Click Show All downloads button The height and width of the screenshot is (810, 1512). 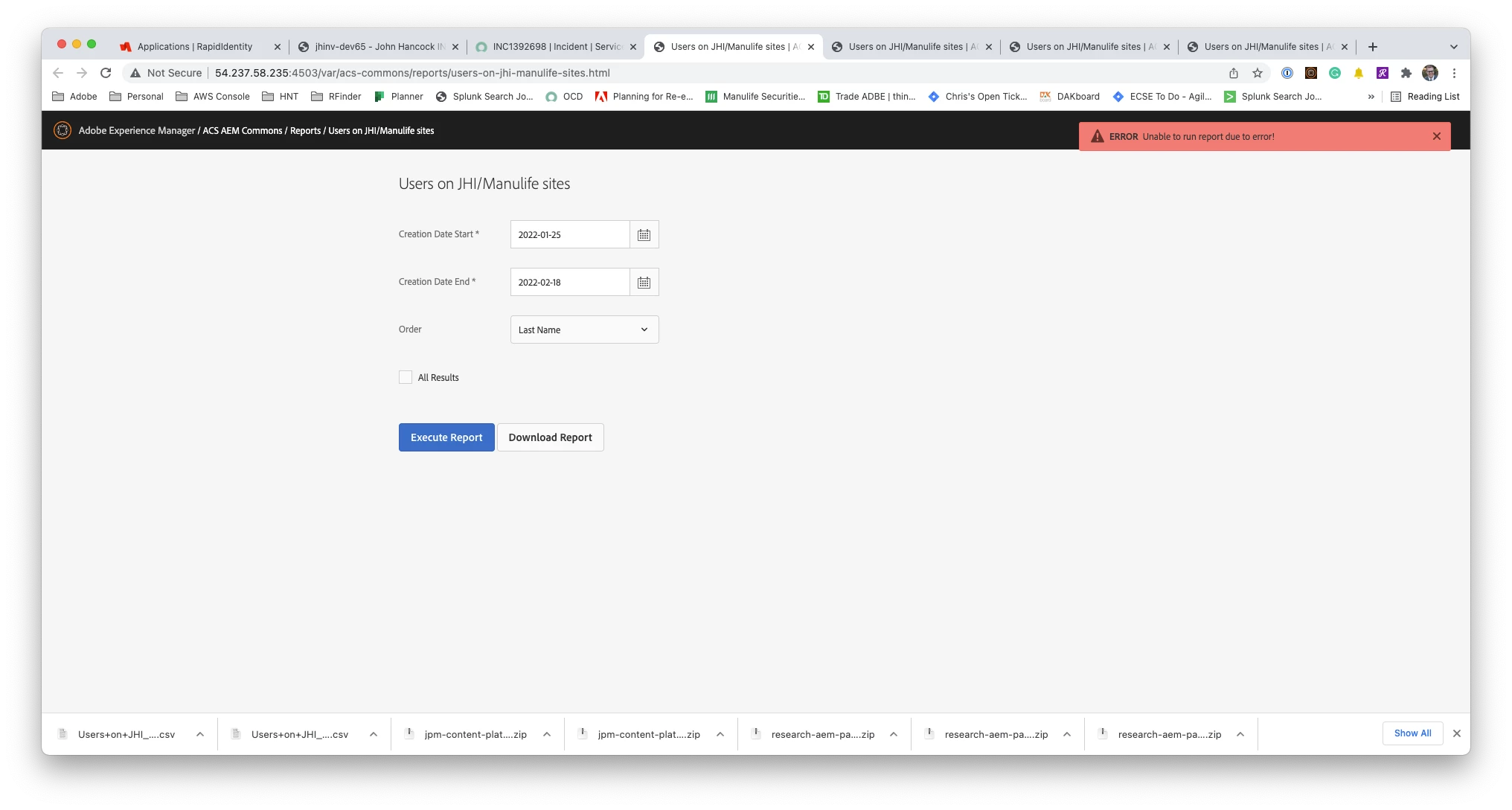[x=1412, y=733]
